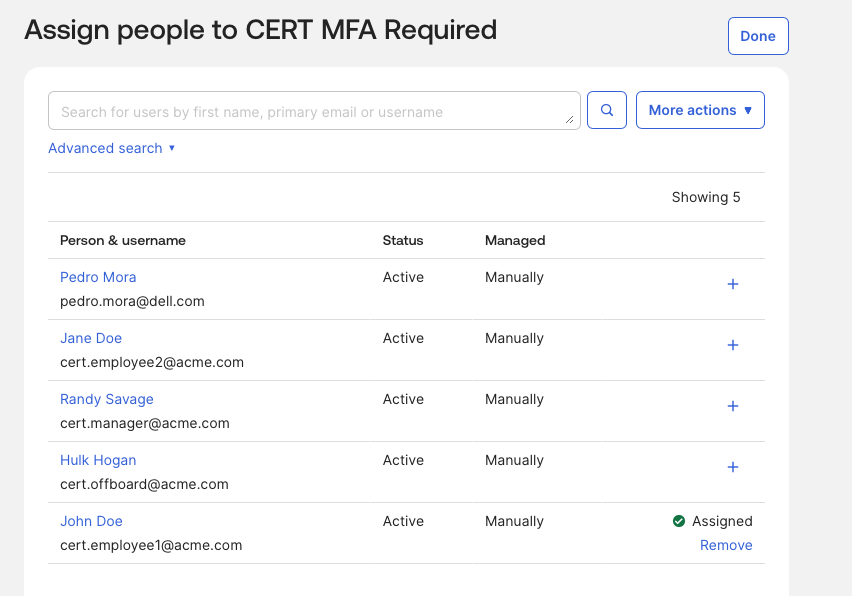This screenshot has width=852, height=596.
Task: Select the cert.employee1@acme.com username text
Action: (x=151, y=545)
